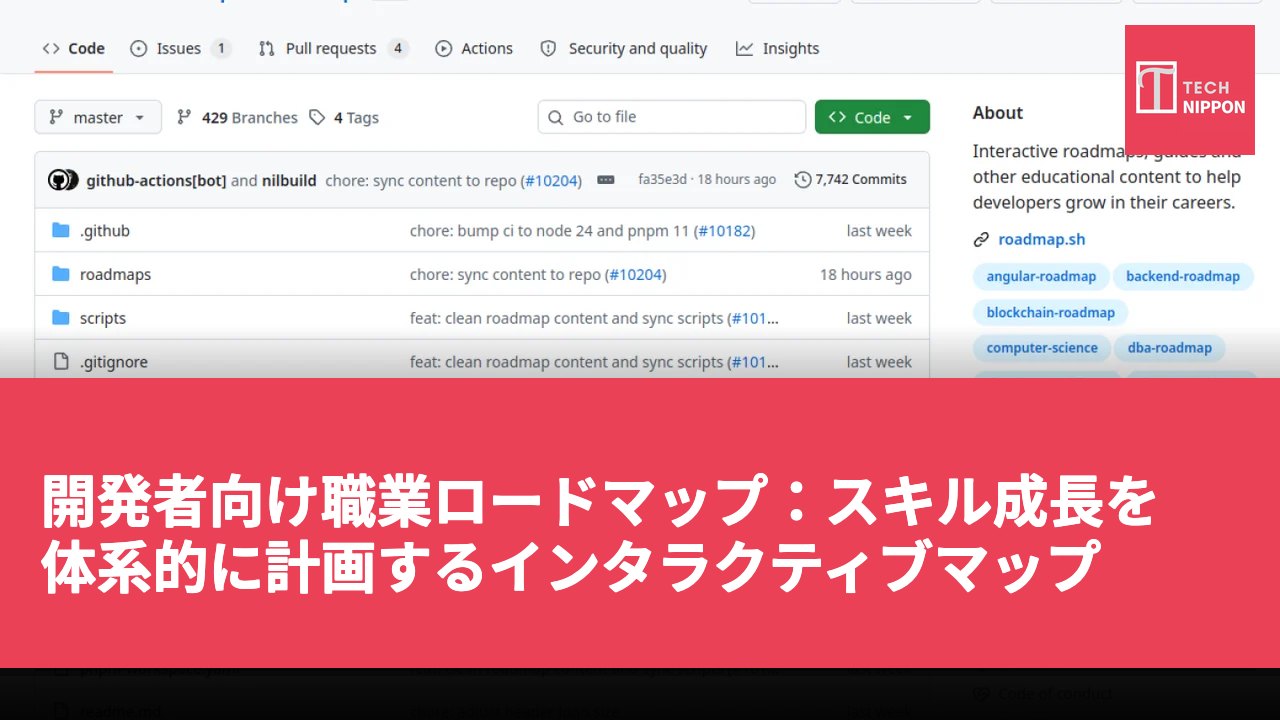View the Insights tab
The image size is (1280, 720).
(777, 48)
